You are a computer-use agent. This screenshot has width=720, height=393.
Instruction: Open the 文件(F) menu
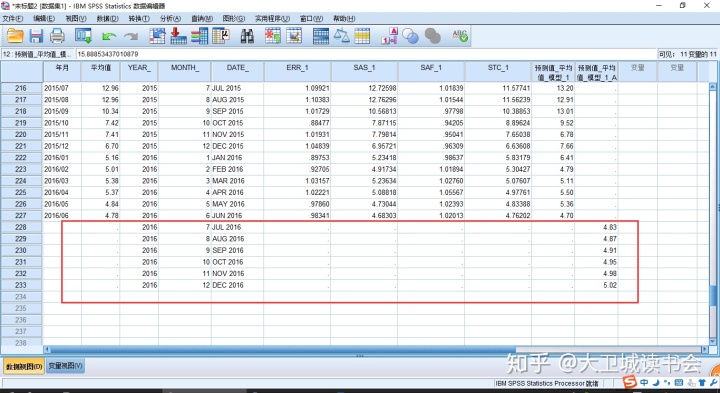point(13,18)
